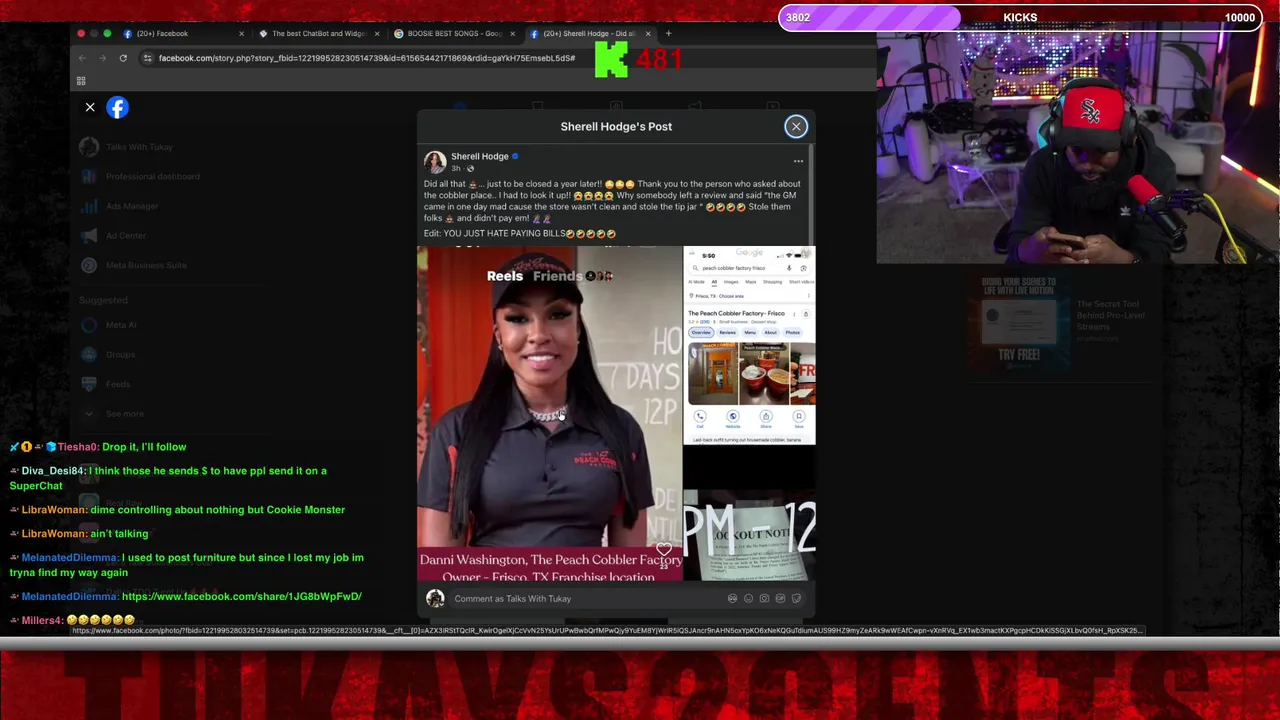Click the X icon beside Facebook logo
The image size is (1280, 720).
tap(90, 107)
